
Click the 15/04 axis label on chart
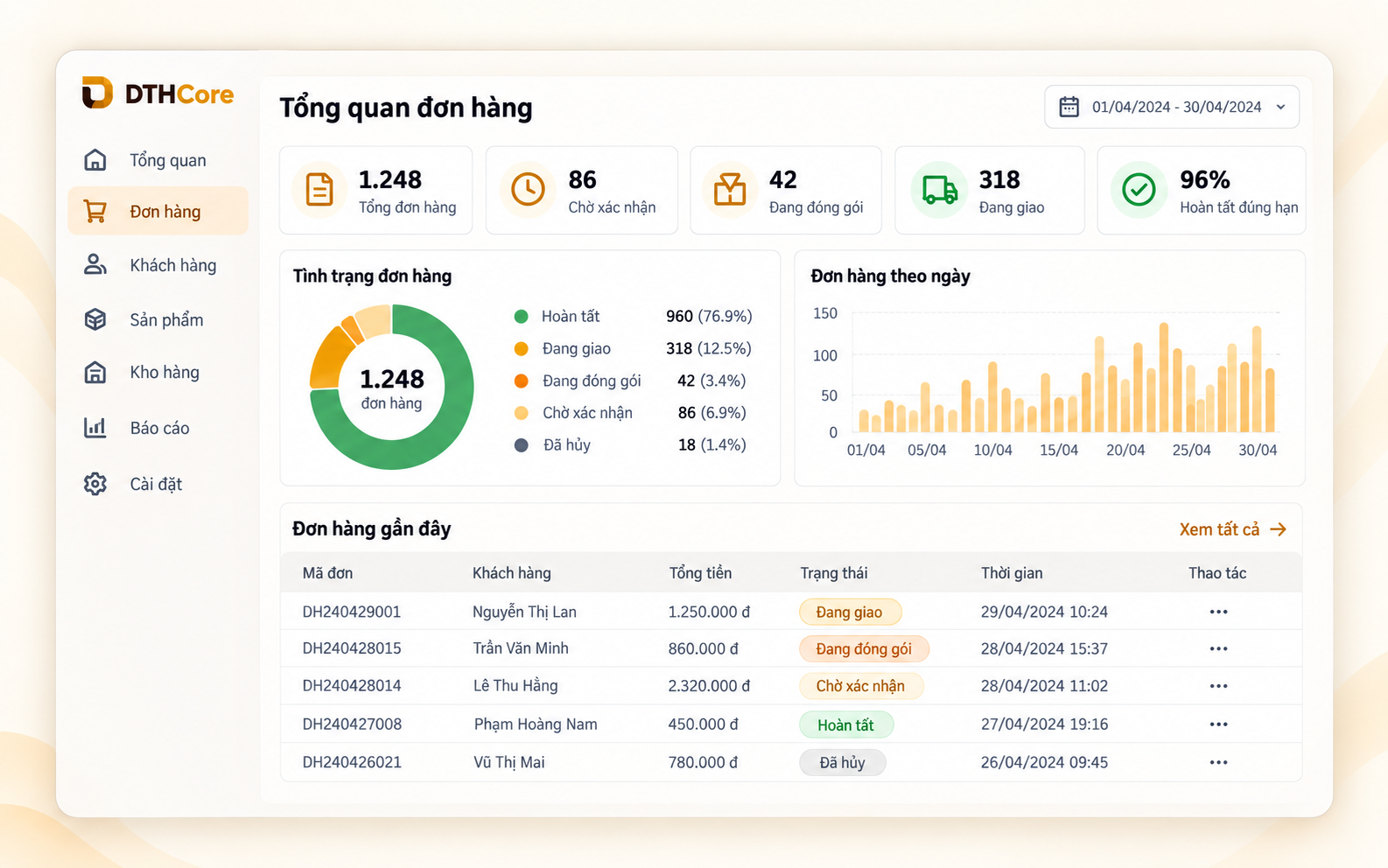[x=1059, y=450]
